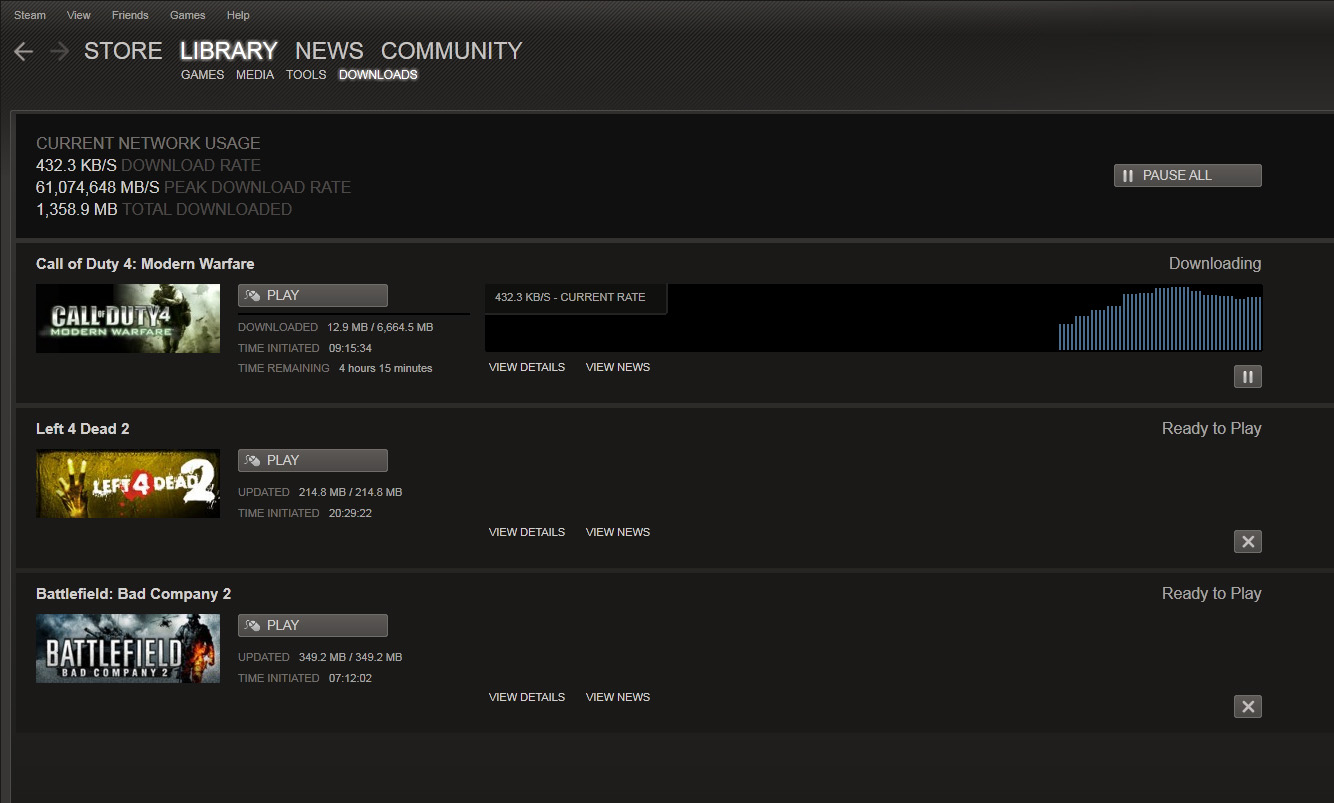
Task: Select the MEDIA sub-tab
Action: pos(255,75)
